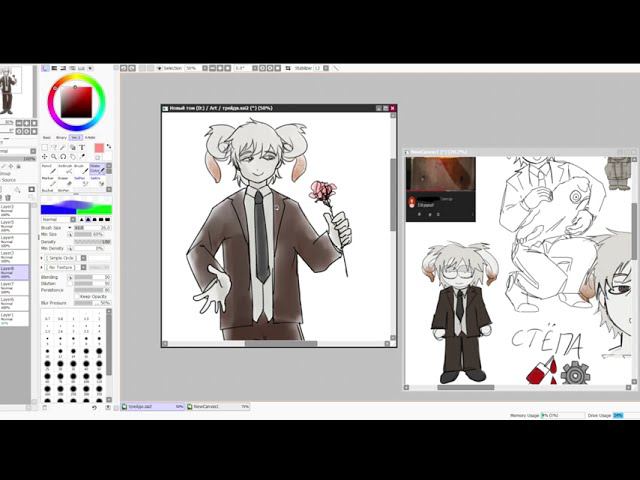
Task: Select the Hand pan tool
Action: point(73,157)
